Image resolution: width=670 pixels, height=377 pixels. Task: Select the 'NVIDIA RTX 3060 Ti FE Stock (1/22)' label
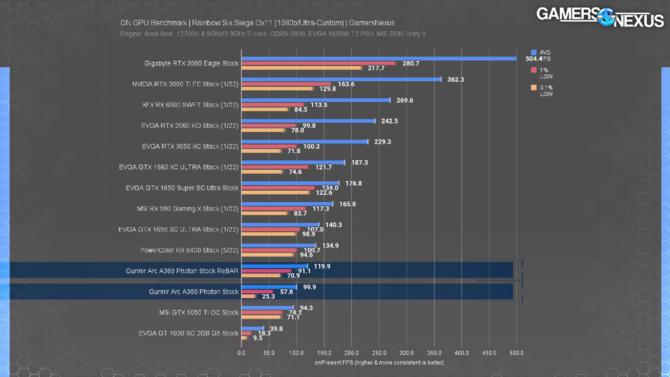185,84
